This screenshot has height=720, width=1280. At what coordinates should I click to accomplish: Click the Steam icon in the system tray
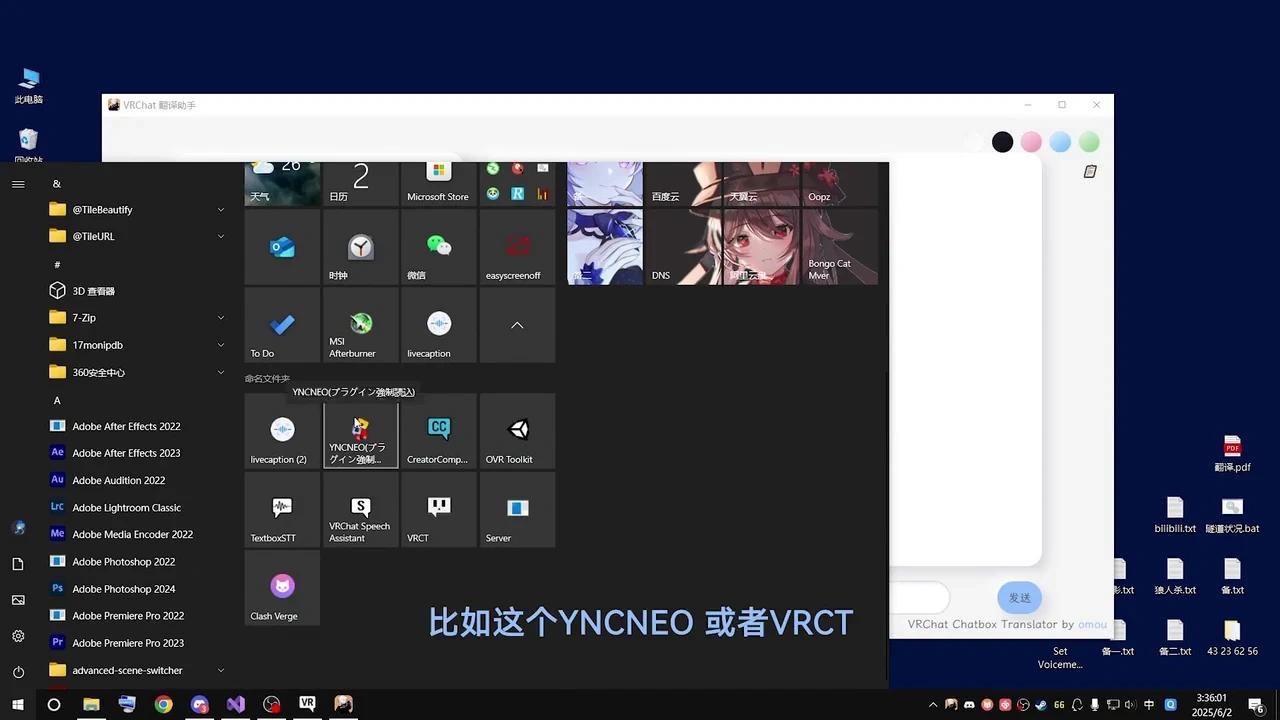tap(1040, 705)
